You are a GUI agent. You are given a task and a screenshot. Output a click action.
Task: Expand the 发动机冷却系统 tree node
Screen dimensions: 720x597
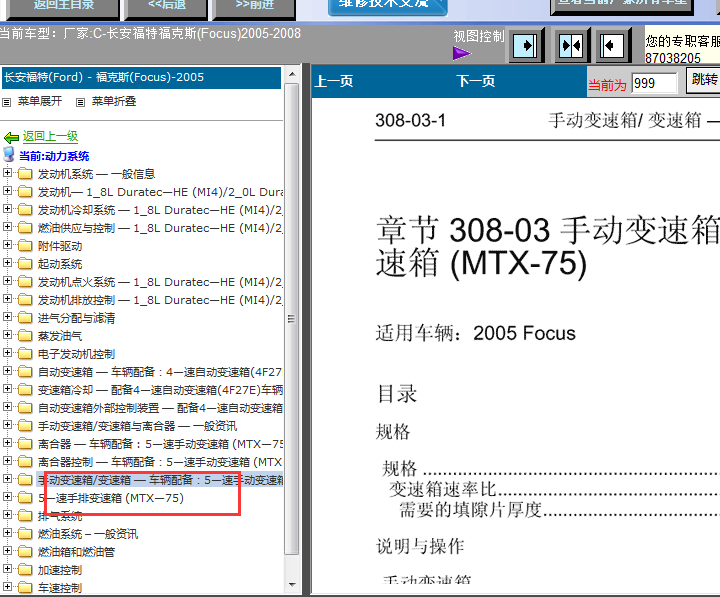7,208
